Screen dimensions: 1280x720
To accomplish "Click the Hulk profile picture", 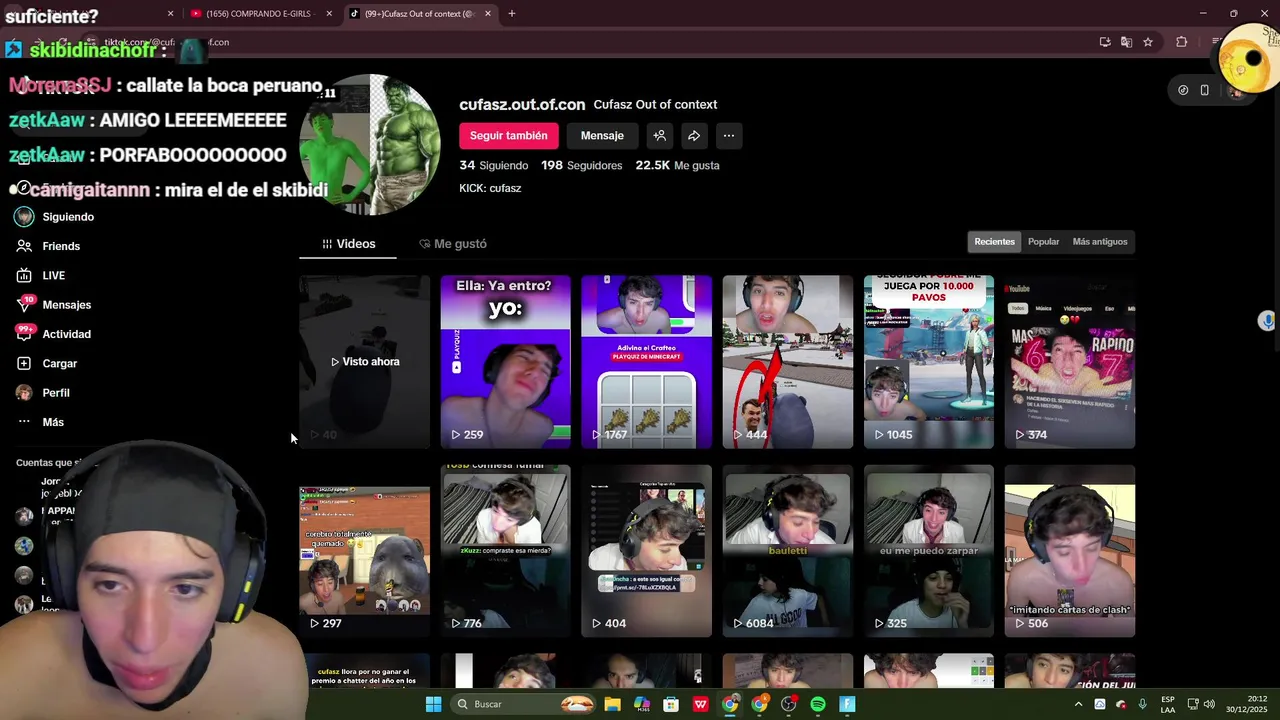I will (370, 144).
